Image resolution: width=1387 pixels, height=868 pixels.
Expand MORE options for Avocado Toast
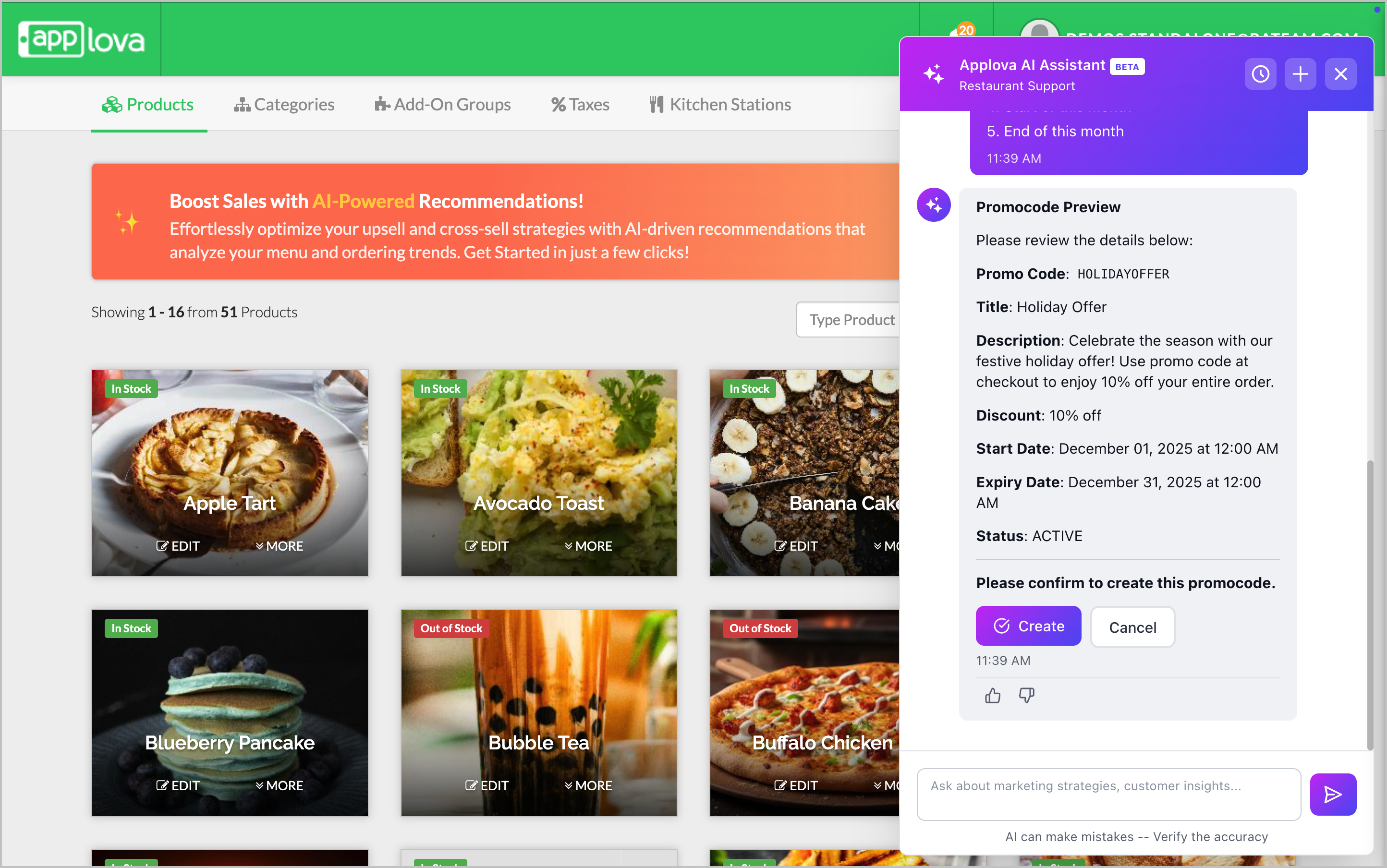coord(588,546)
